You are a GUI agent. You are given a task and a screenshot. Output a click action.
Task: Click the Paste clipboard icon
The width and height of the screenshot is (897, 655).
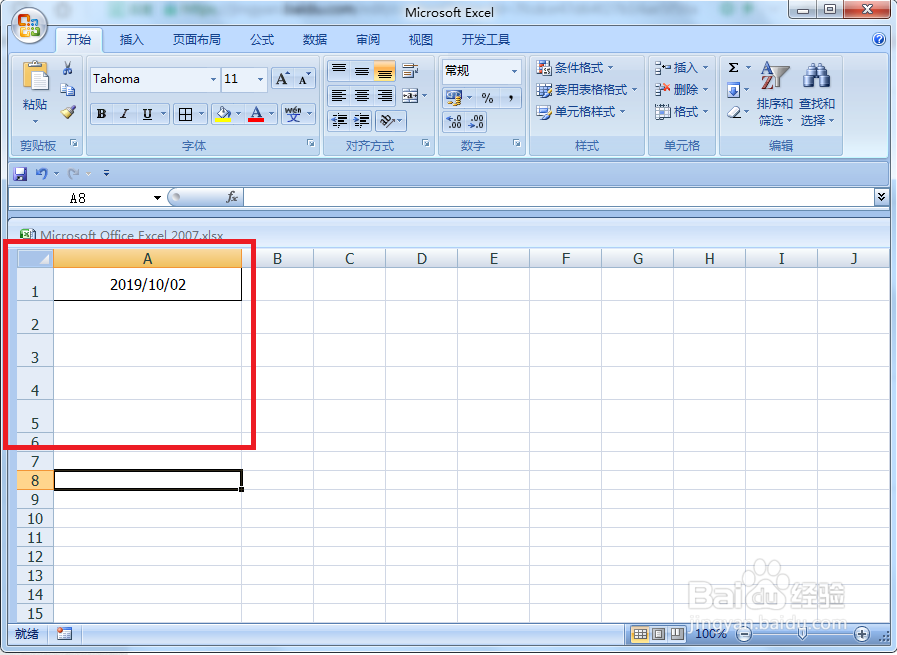point(35,76)
